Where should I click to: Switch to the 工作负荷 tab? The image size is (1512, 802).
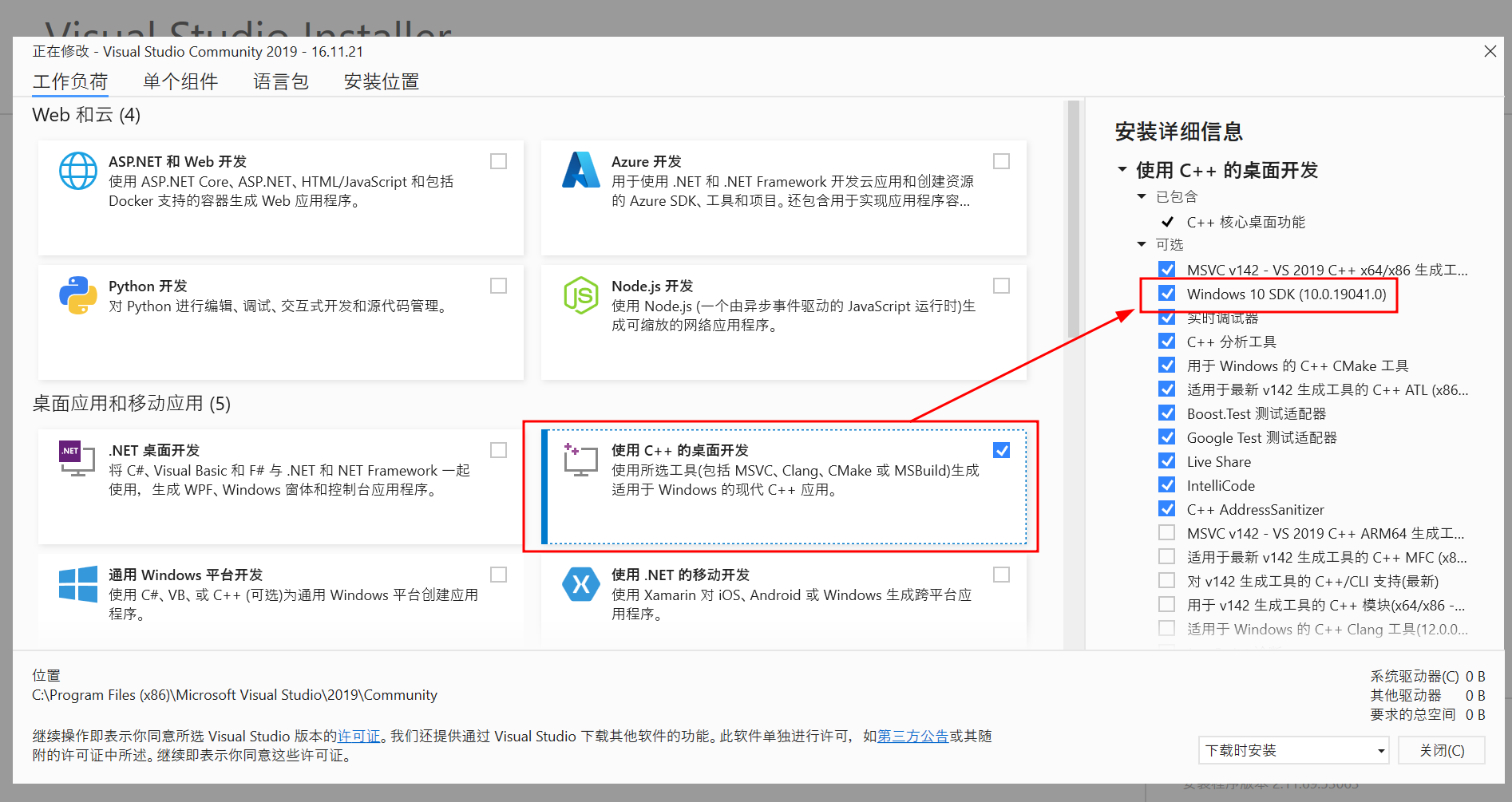pyautogui.click(x=70, y=81)
